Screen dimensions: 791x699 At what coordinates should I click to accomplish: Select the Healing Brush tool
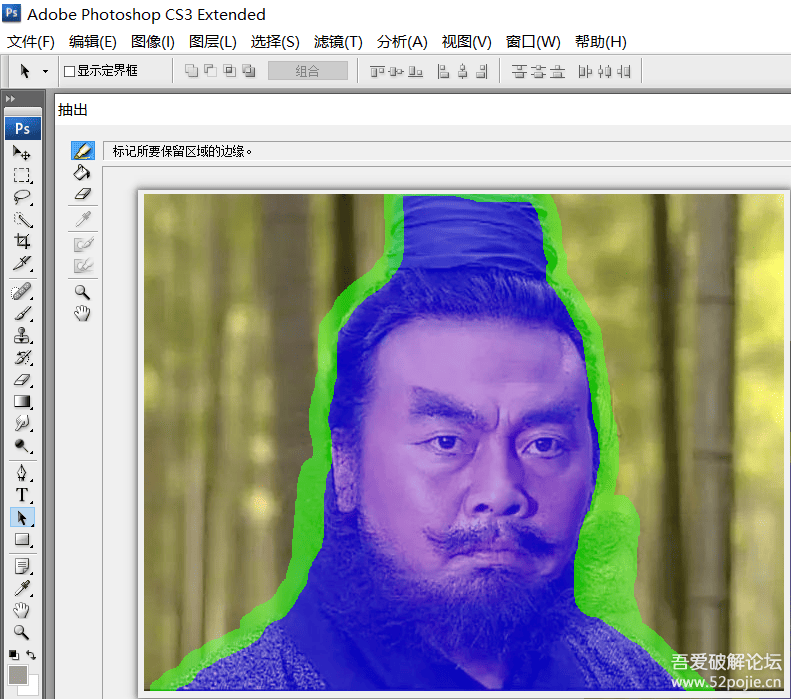point(22,292)
